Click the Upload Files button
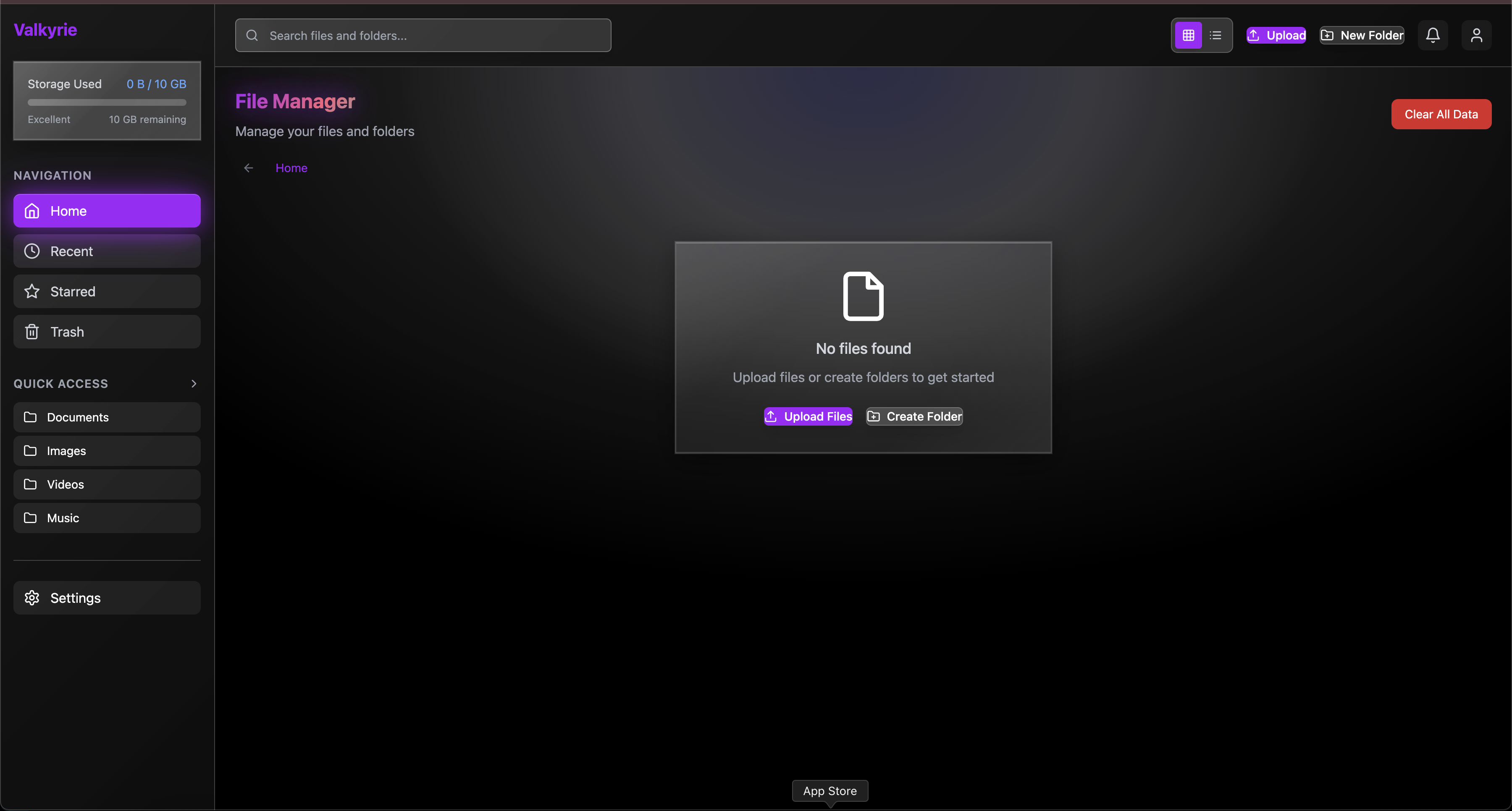Image resolution: width=1512 pixels, height=811 pixels. click(x=808, y=416)
